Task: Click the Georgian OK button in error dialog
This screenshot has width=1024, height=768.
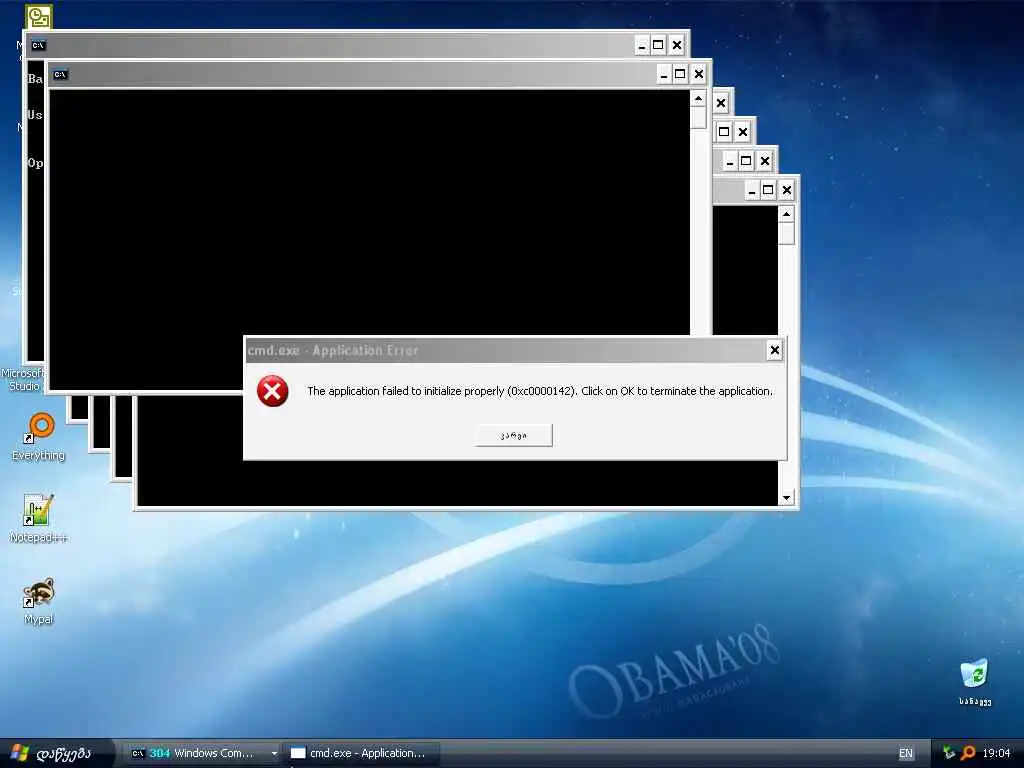Action: [x=514, y=435]
